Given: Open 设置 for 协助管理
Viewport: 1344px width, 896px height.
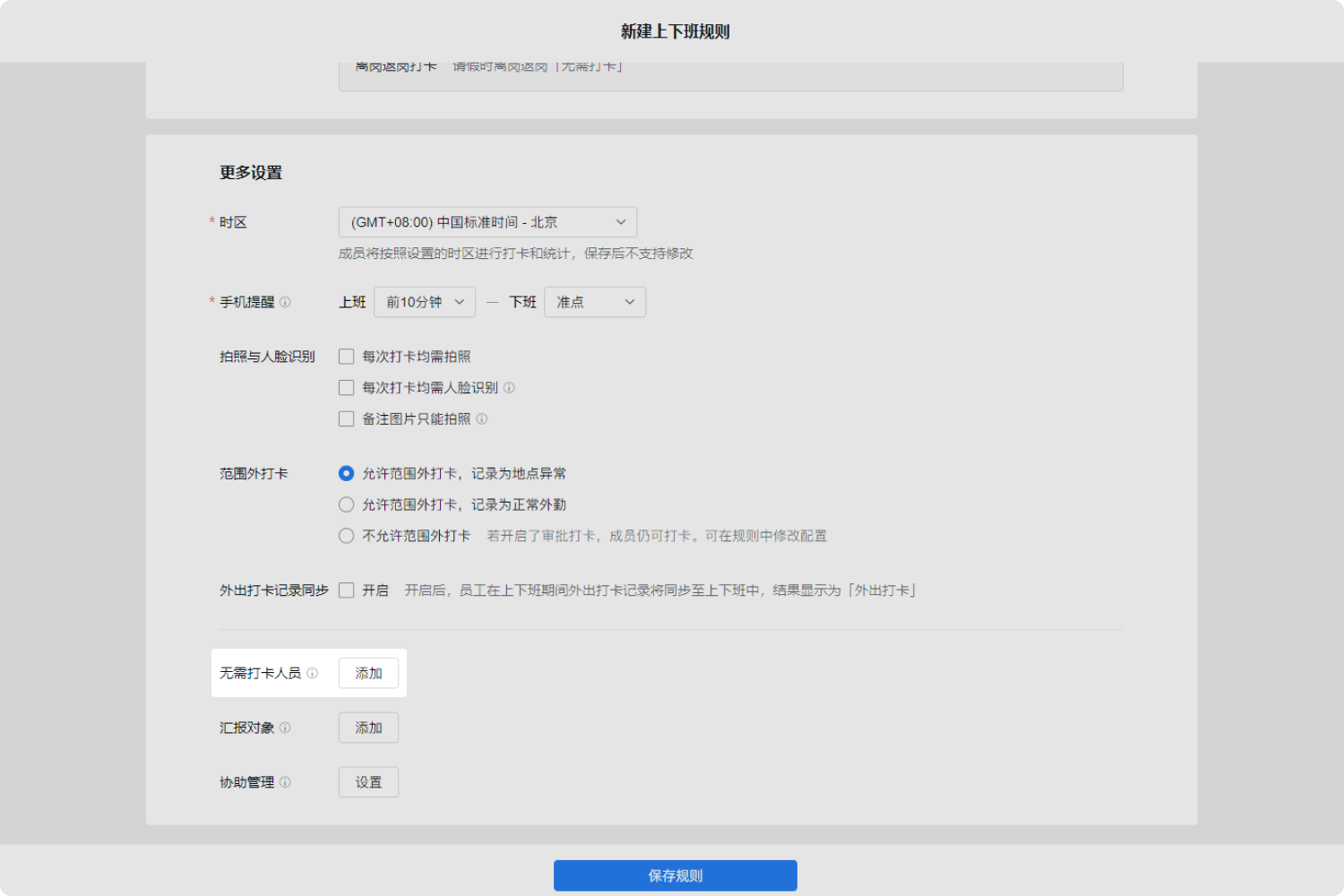Looking at the screenshot, I should point(368,782).
